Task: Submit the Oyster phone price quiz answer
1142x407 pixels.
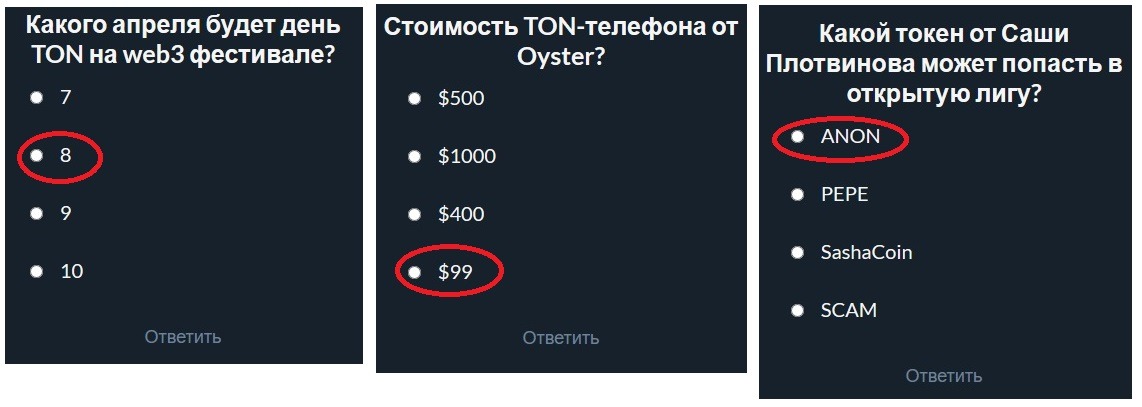Action: [561, 338]
